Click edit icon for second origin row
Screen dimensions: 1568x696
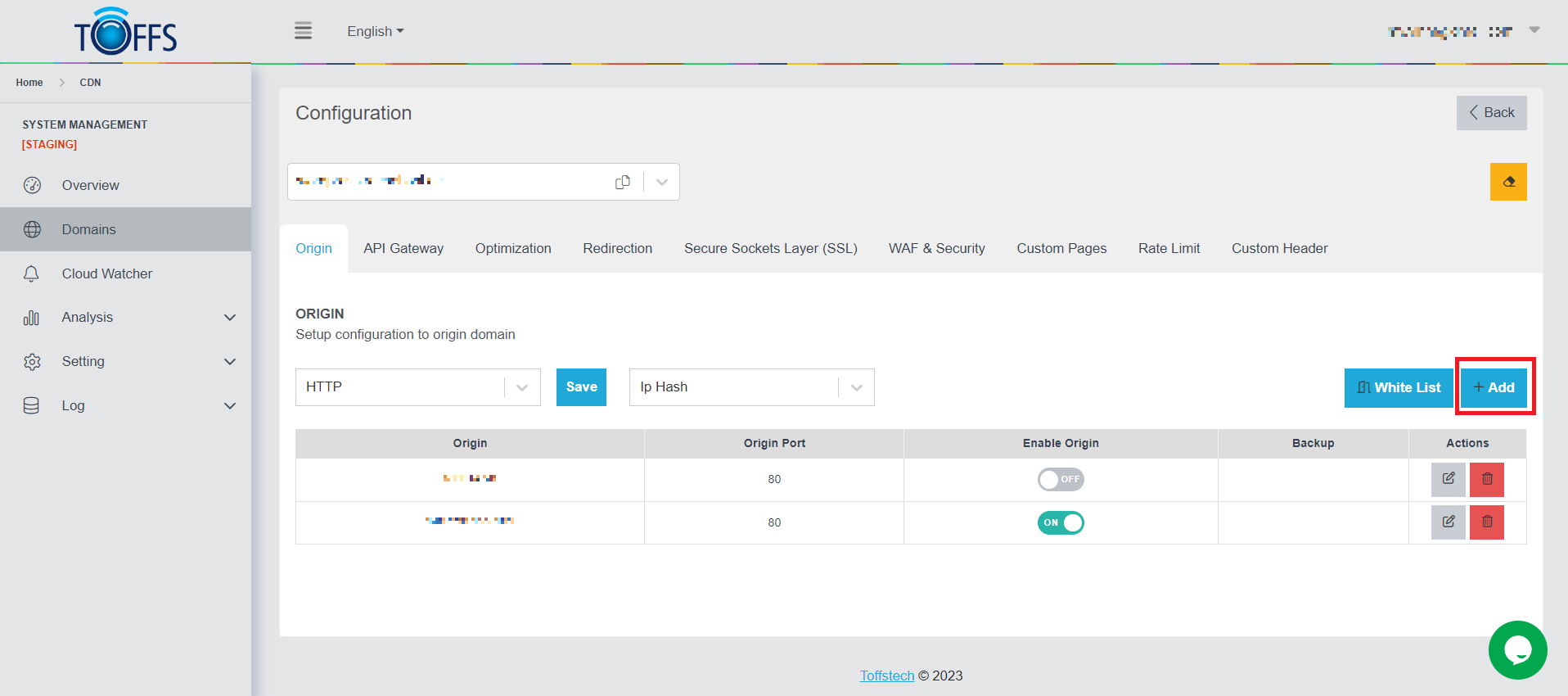1448,522
